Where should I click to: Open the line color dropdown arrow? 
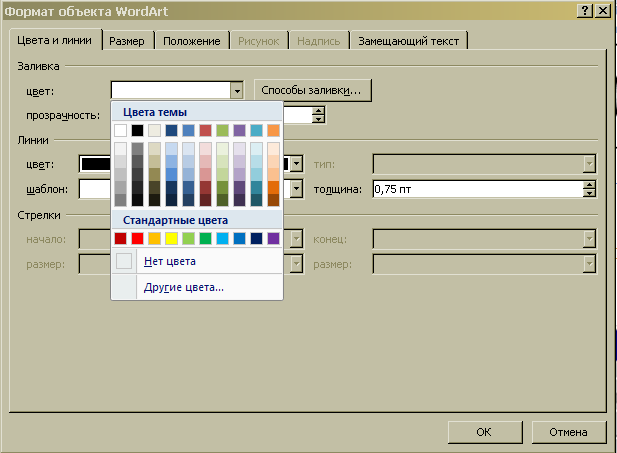(297, 164)
